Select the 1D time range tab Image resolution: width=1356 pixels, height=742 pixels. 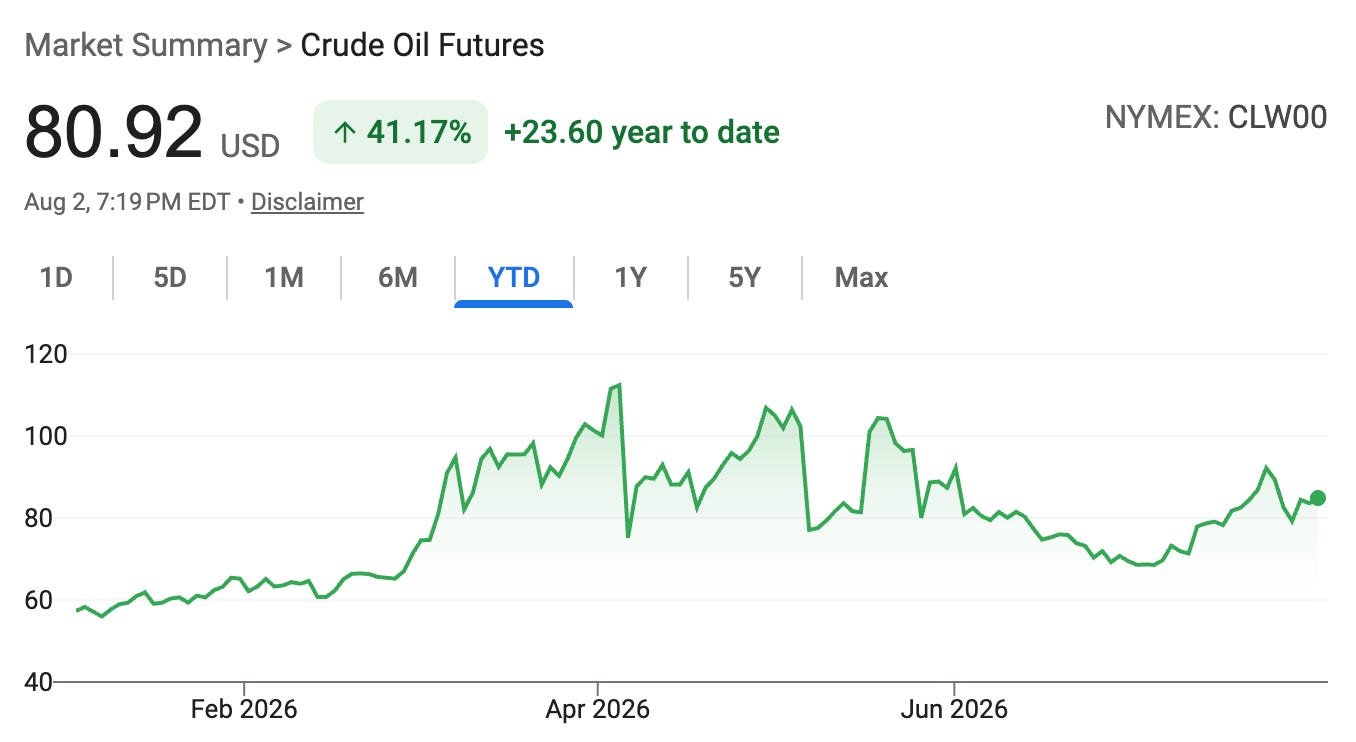point(56,277)
